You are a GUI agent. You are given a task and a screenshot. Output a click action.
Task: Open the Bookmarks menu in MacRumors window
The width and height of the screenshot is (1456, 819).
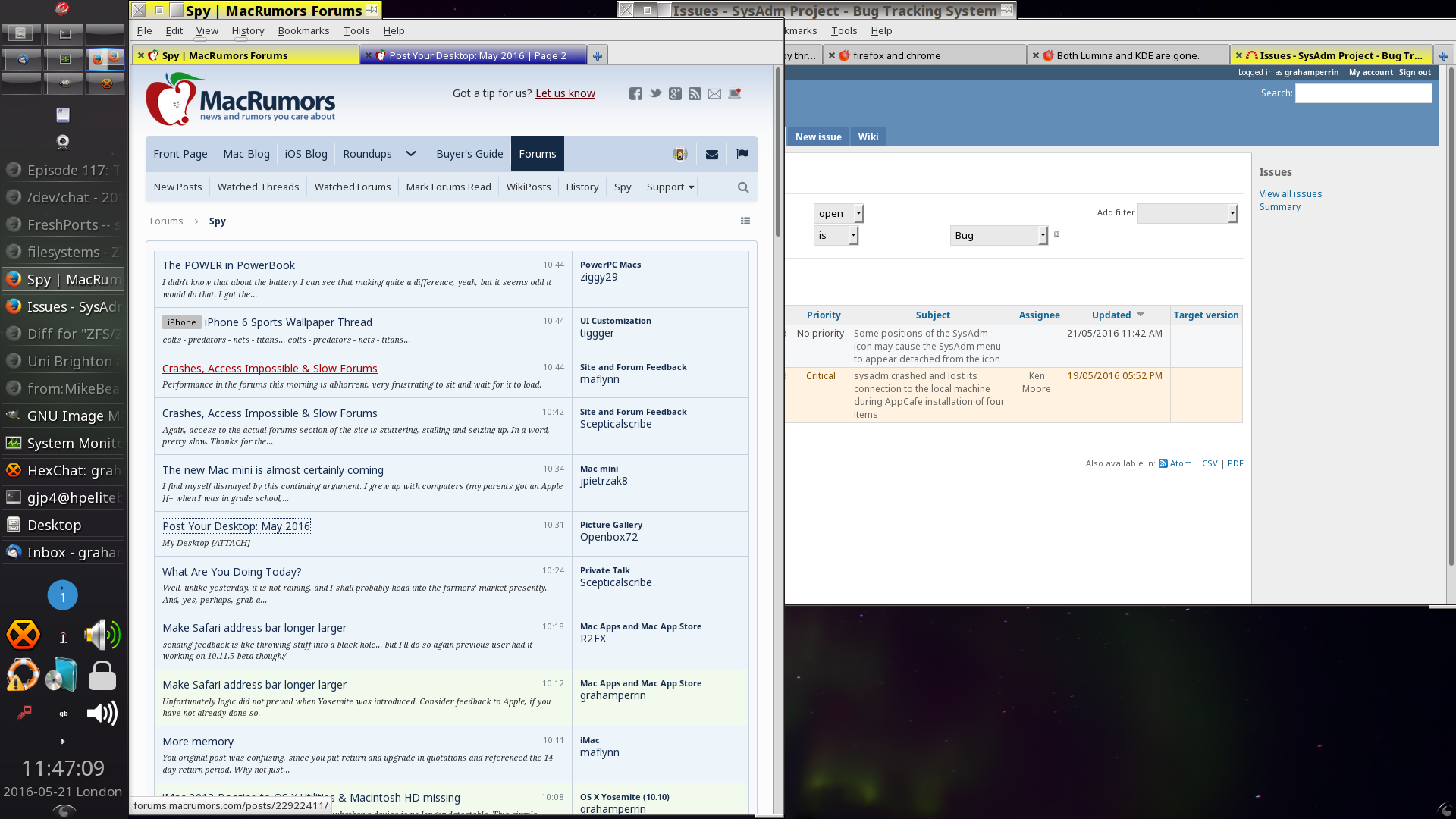303,30
